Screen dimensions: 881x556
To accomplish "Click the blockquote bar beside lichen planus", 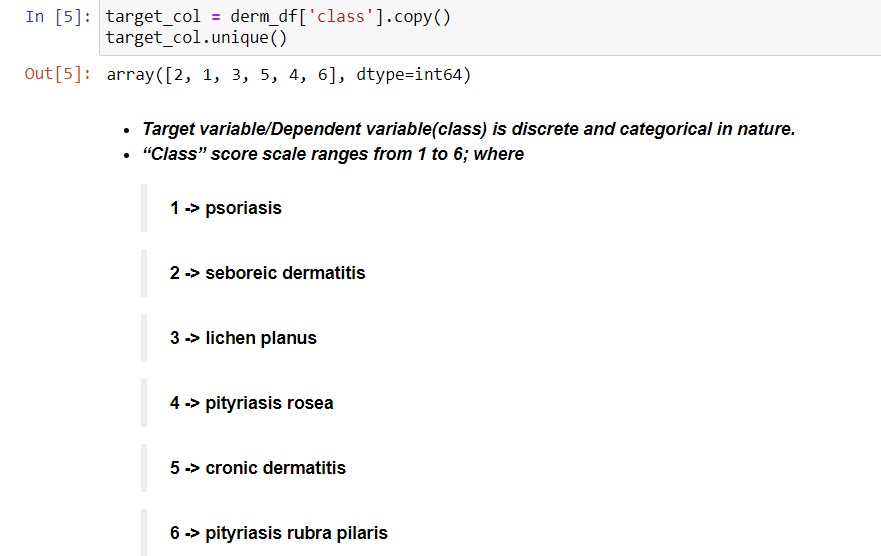I will [x=144, y=338].
